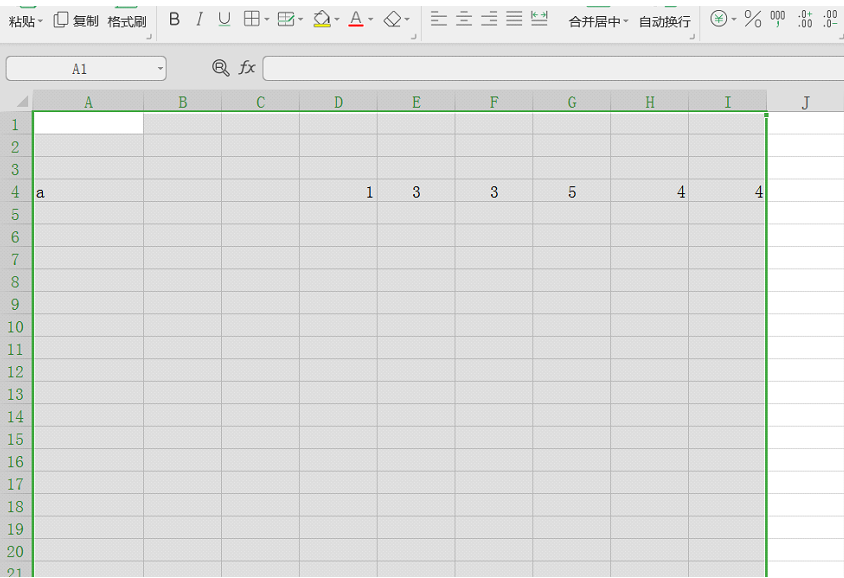The width and height of the screenshot is (844, 578).
Task: Click the draw border table icon
Action: [285, 19]
